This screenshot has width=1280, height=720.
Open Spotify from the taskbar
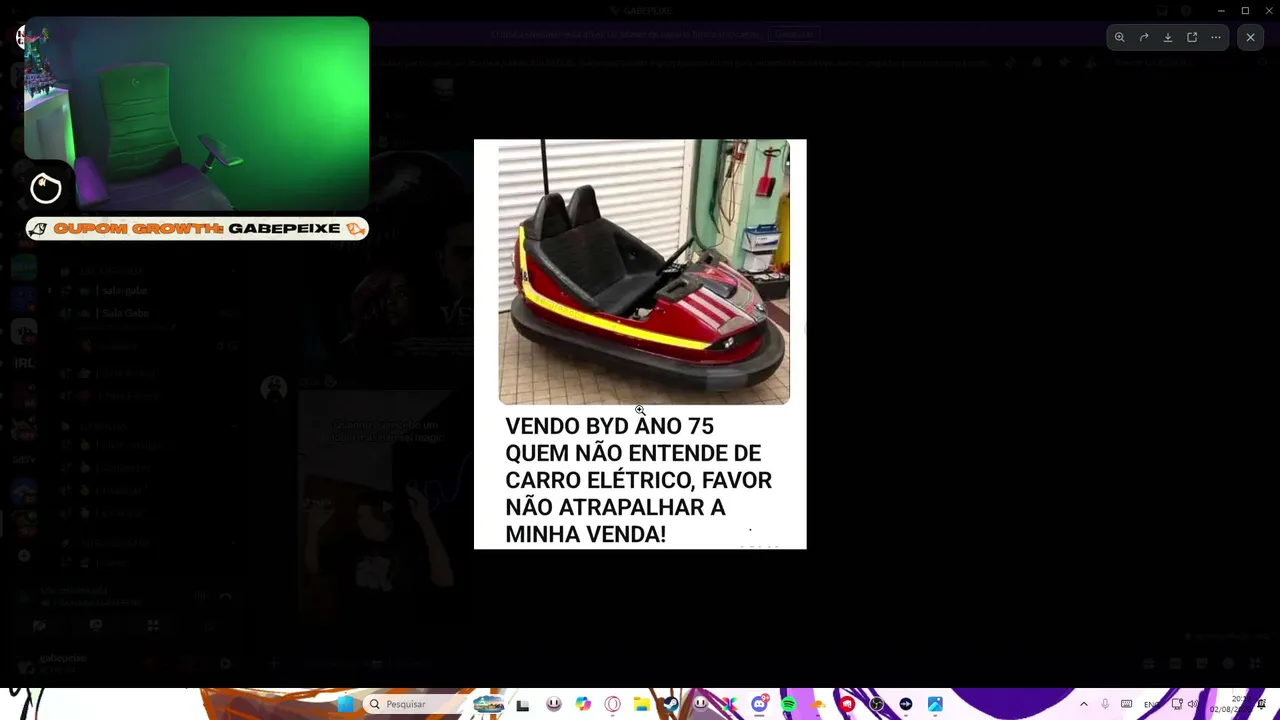(x=788, y=704)
